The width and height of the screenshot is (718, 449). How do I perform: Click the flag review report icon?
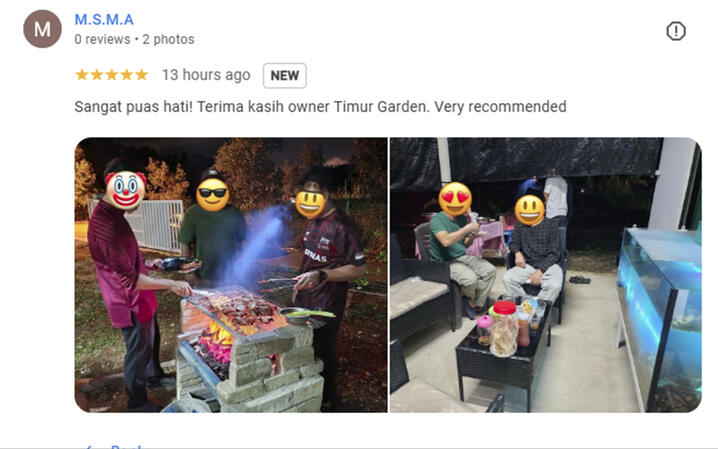pos(675,31)
